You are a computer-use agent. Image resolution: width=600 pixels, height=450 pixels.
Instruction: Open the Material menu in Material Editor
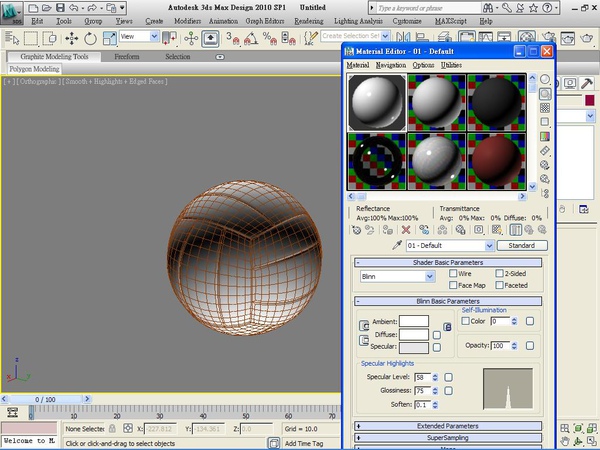pos(358,65)
